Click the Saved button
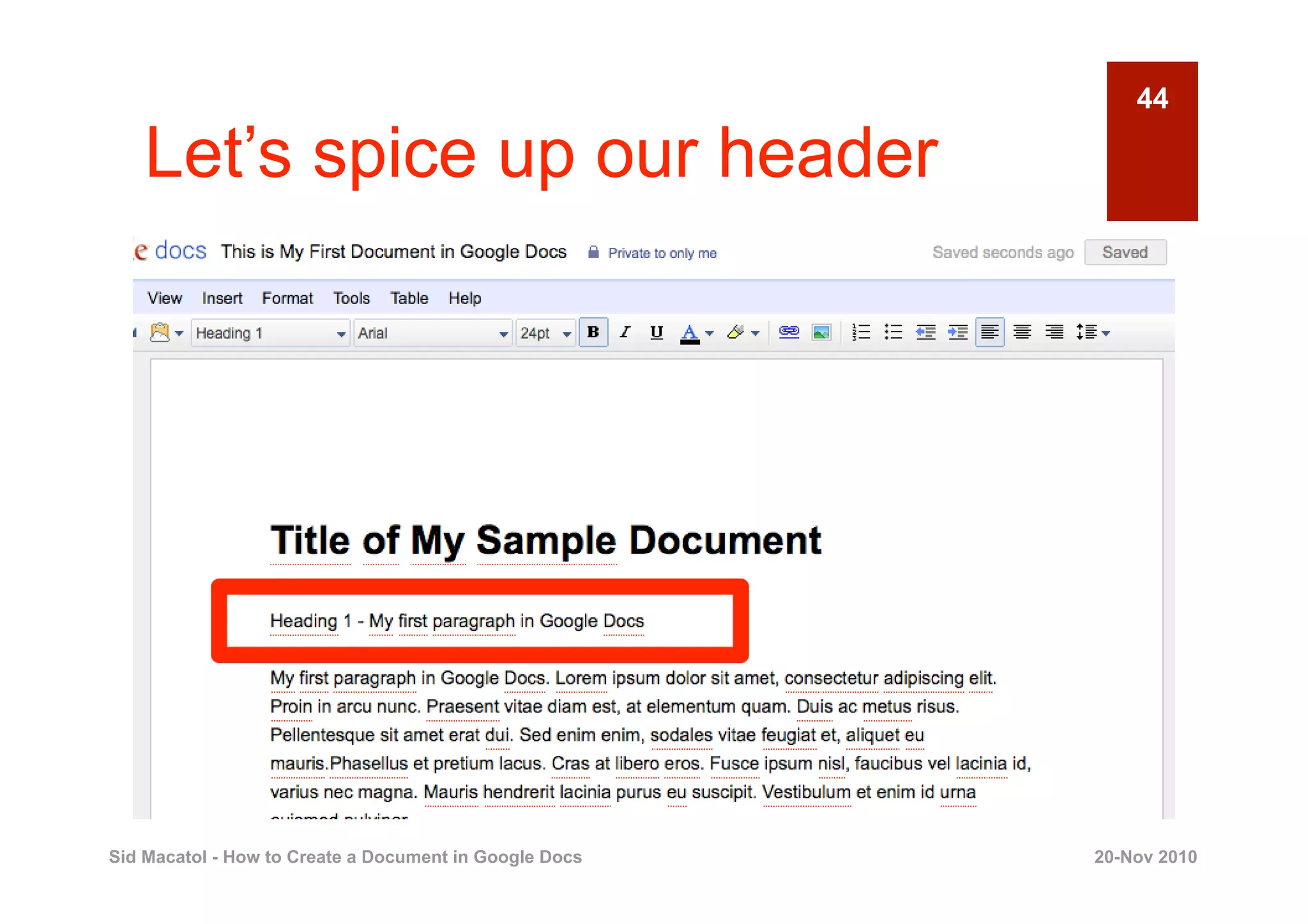 (1125, 252)
